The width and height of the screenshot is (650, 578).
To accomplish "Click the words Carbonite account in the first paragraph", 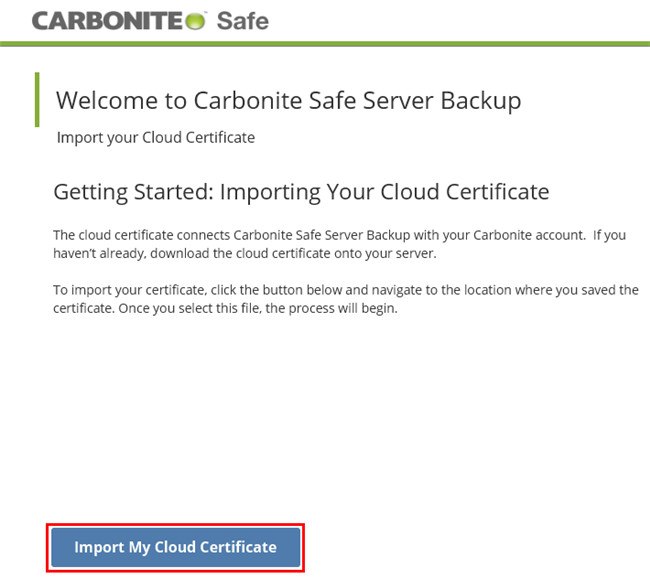I will [x=512, y=235].
